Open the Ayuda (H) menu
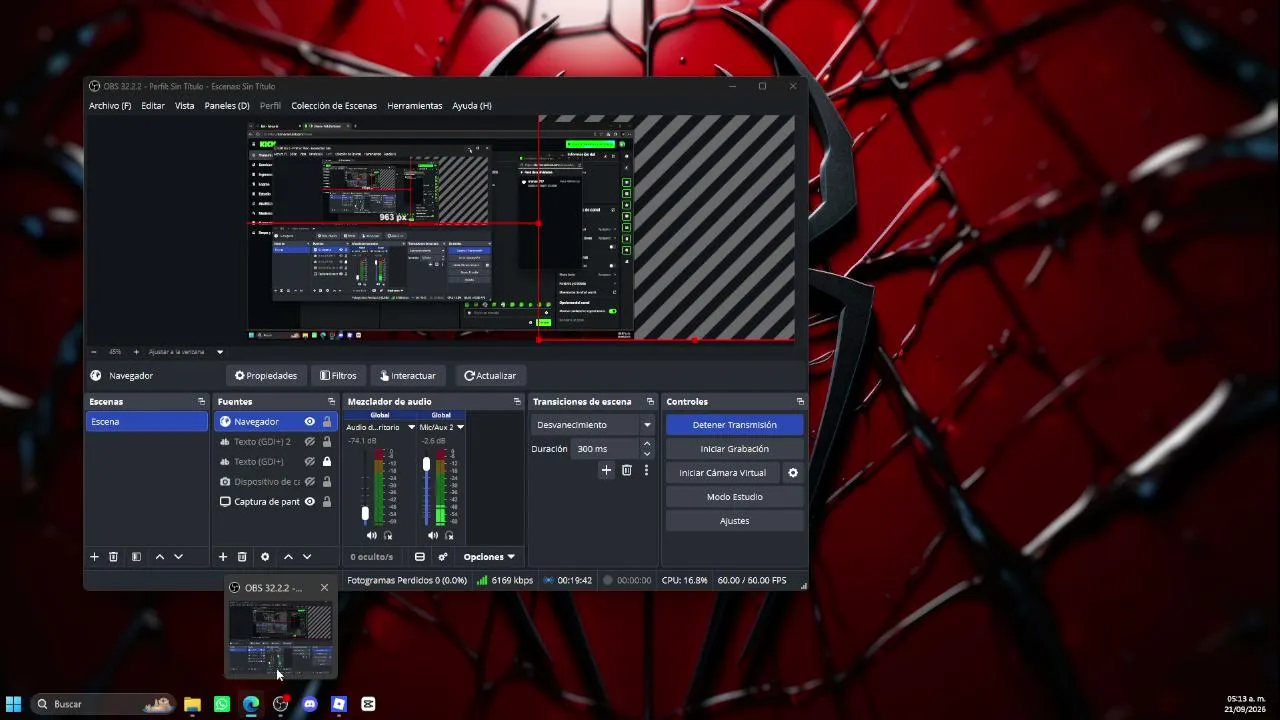The image size is (1280, 720). pos(472,106)
